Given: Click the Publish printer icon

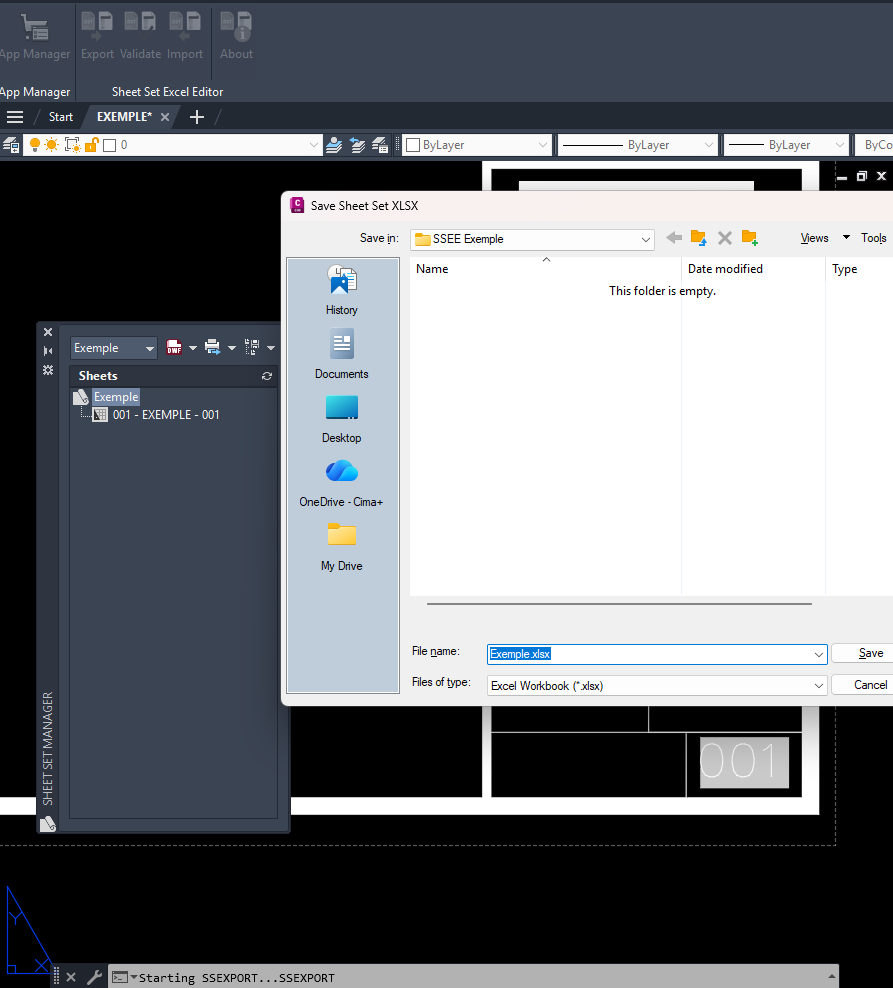Looking at the screenshot, I should pyautogui.click(x=213, y=347).
